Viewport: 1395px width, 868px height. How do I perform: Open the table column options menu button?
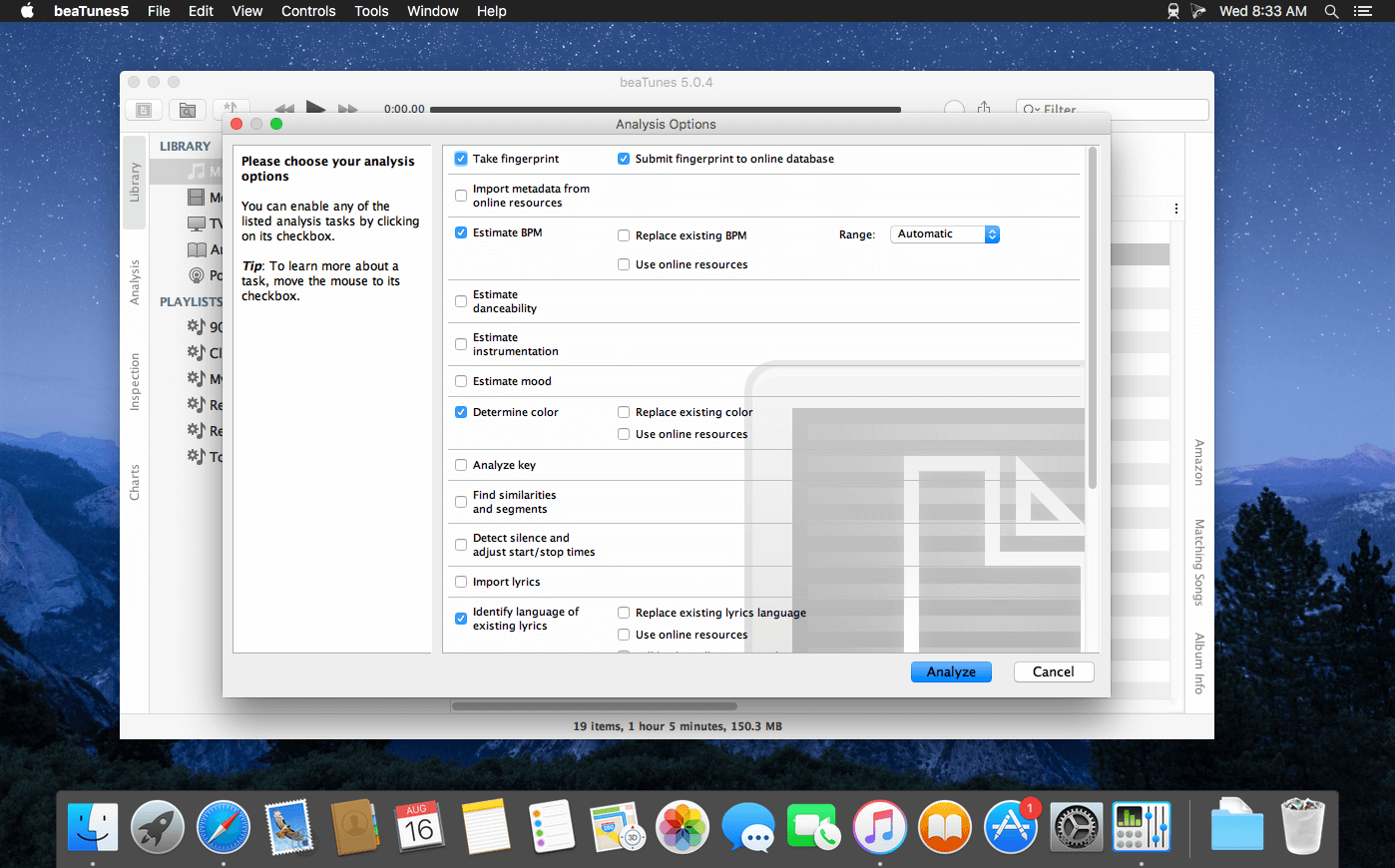pos(1176,209)
